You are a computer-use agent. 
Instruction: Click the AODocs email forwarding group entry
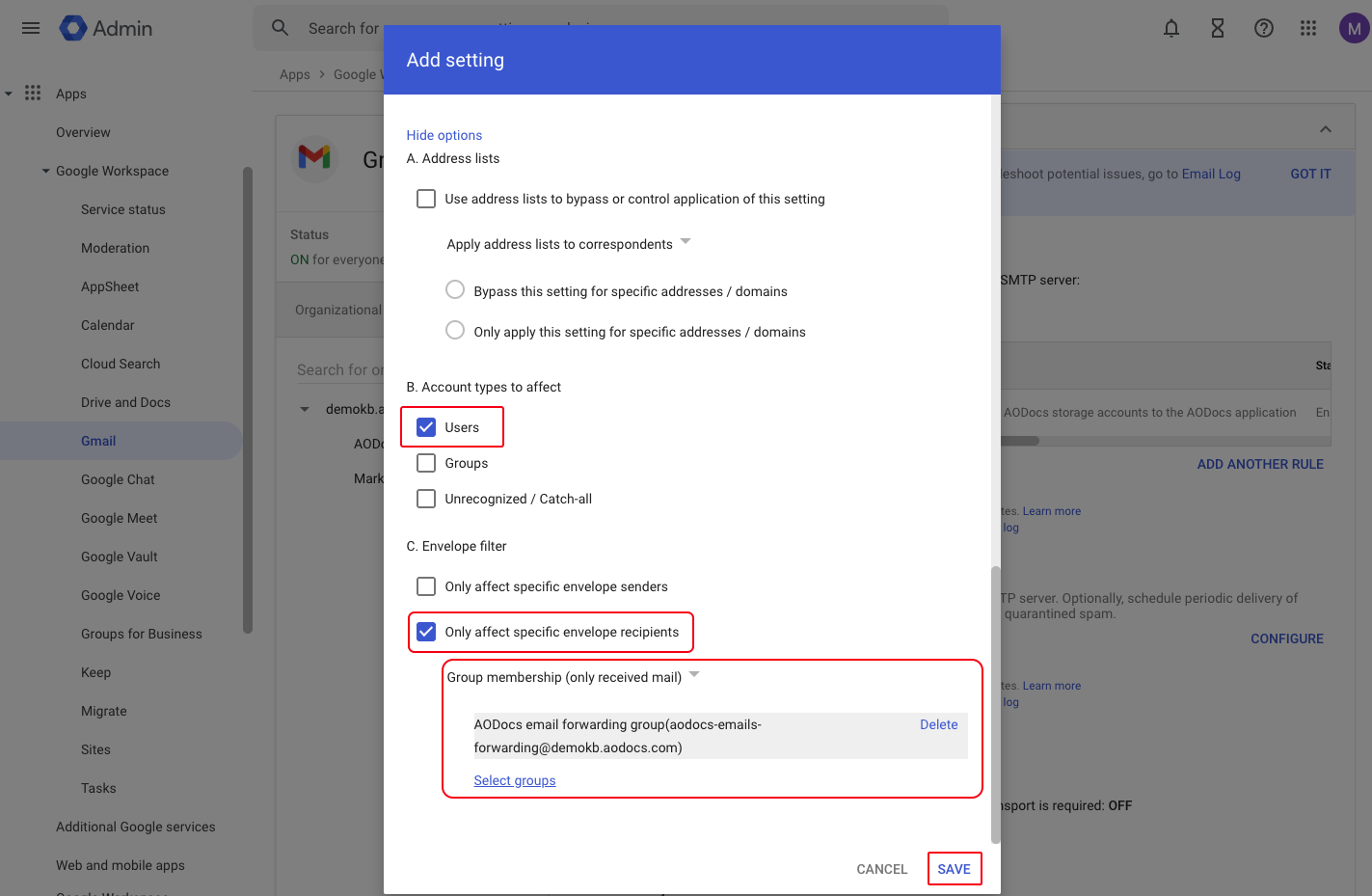click(x=721, y=736)
